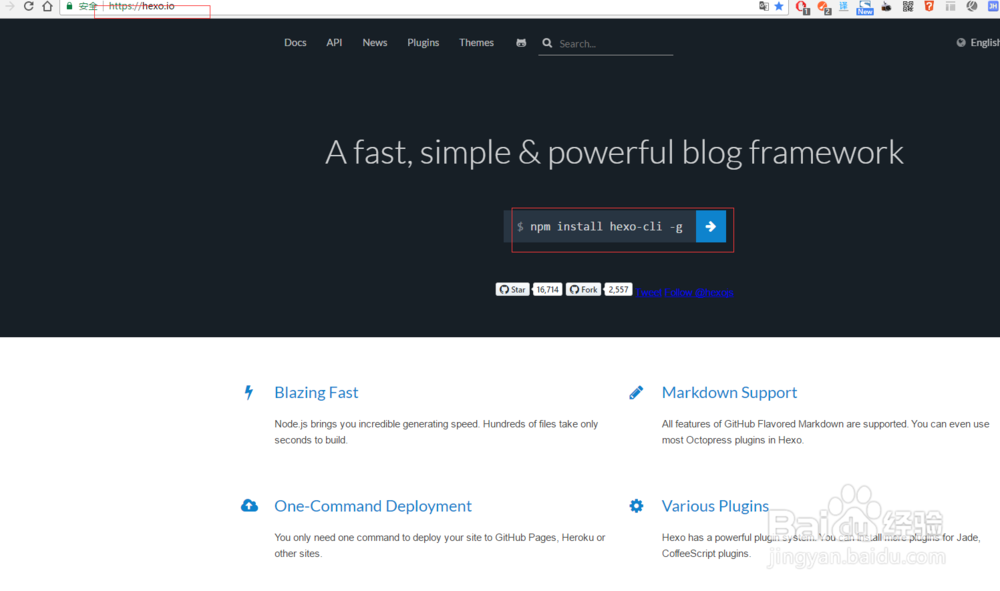Open the 2,557 forks count

click(x=618, y=289)
